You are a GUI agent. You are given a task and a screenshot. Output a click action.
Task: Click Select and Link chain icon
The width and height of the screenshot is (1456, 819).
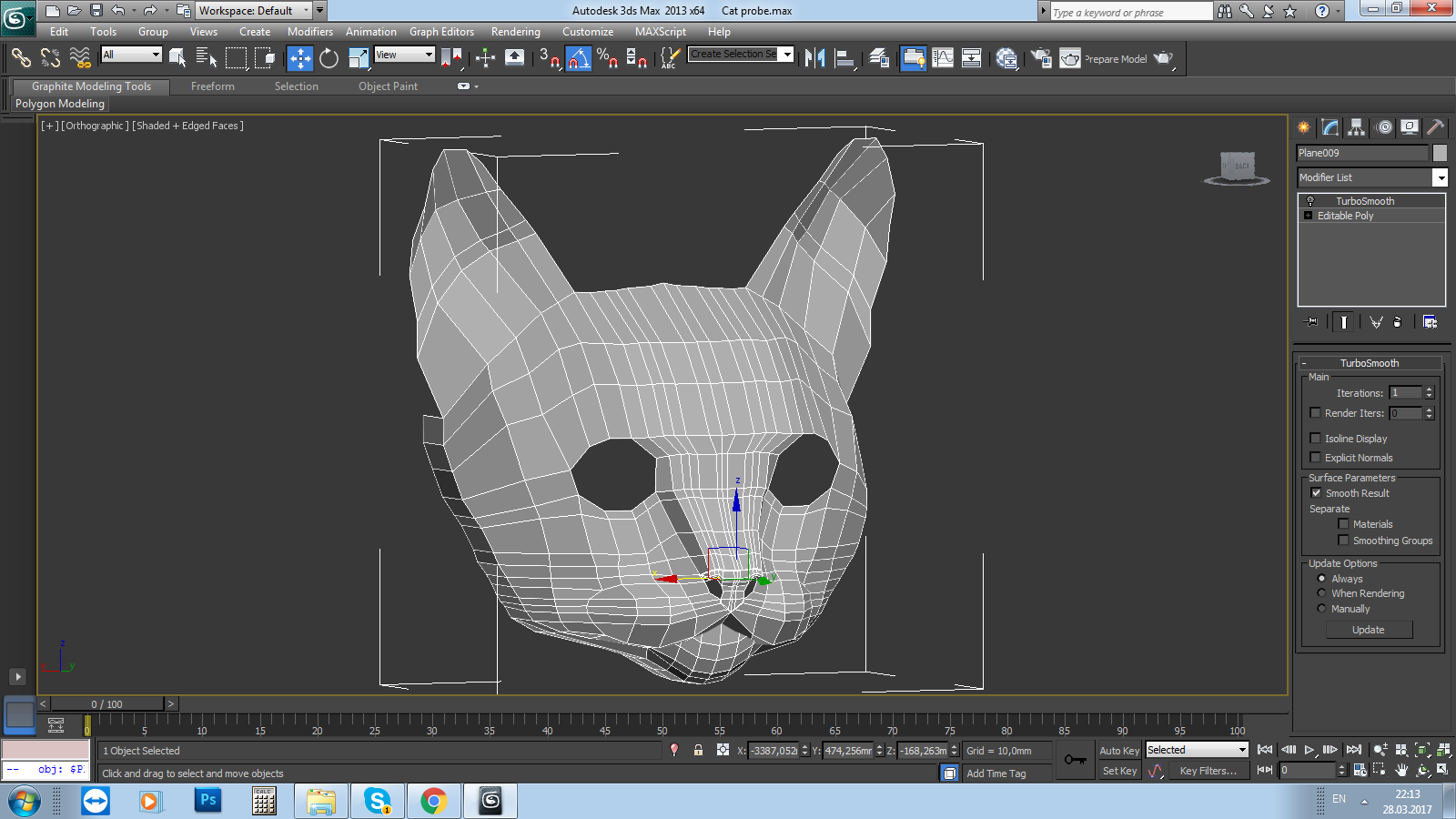click(x=20, y=59)
